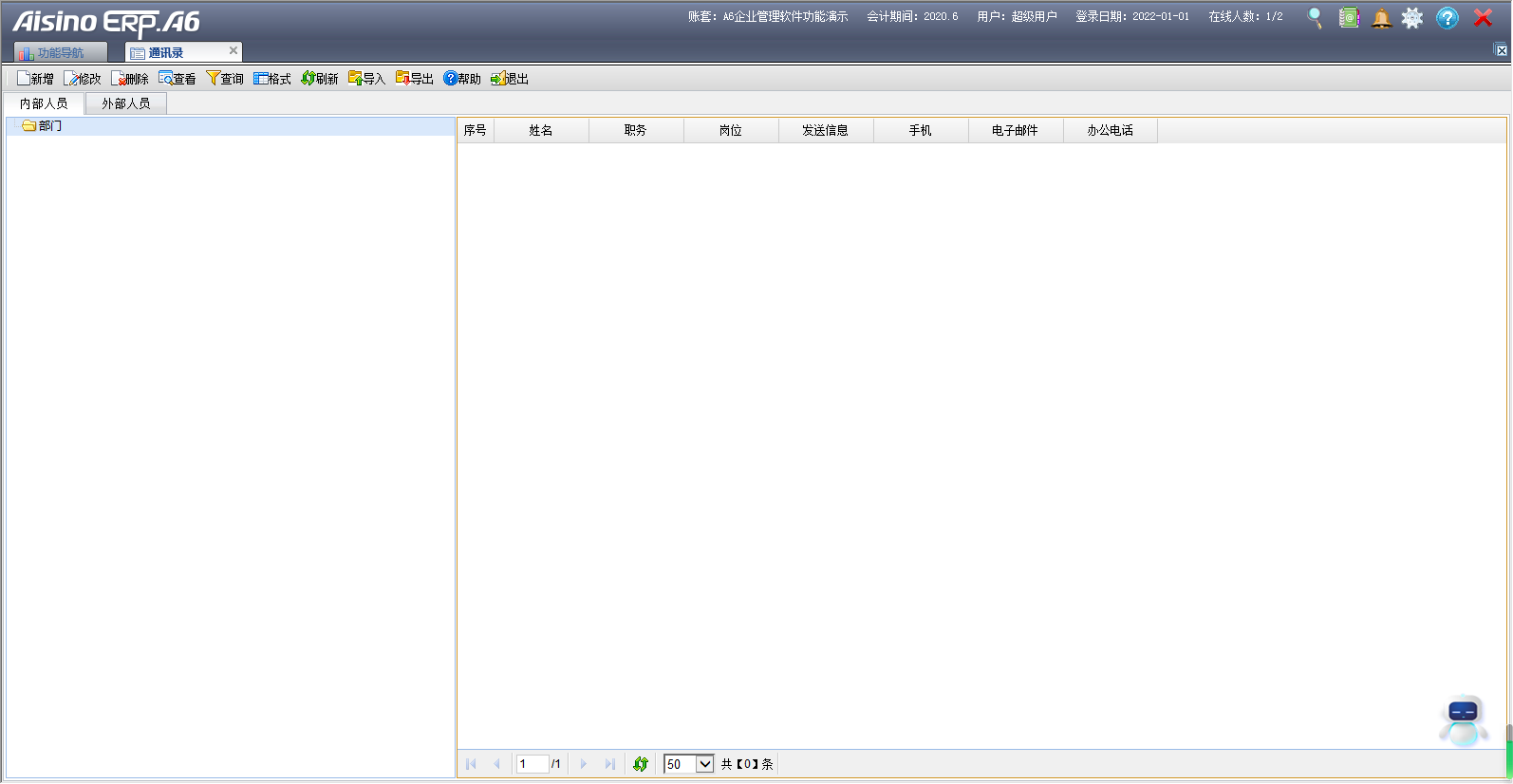Screen dimensions: 1513x784
Task: Select the 部门 folder tree node
Action: (x=49, y=126)
